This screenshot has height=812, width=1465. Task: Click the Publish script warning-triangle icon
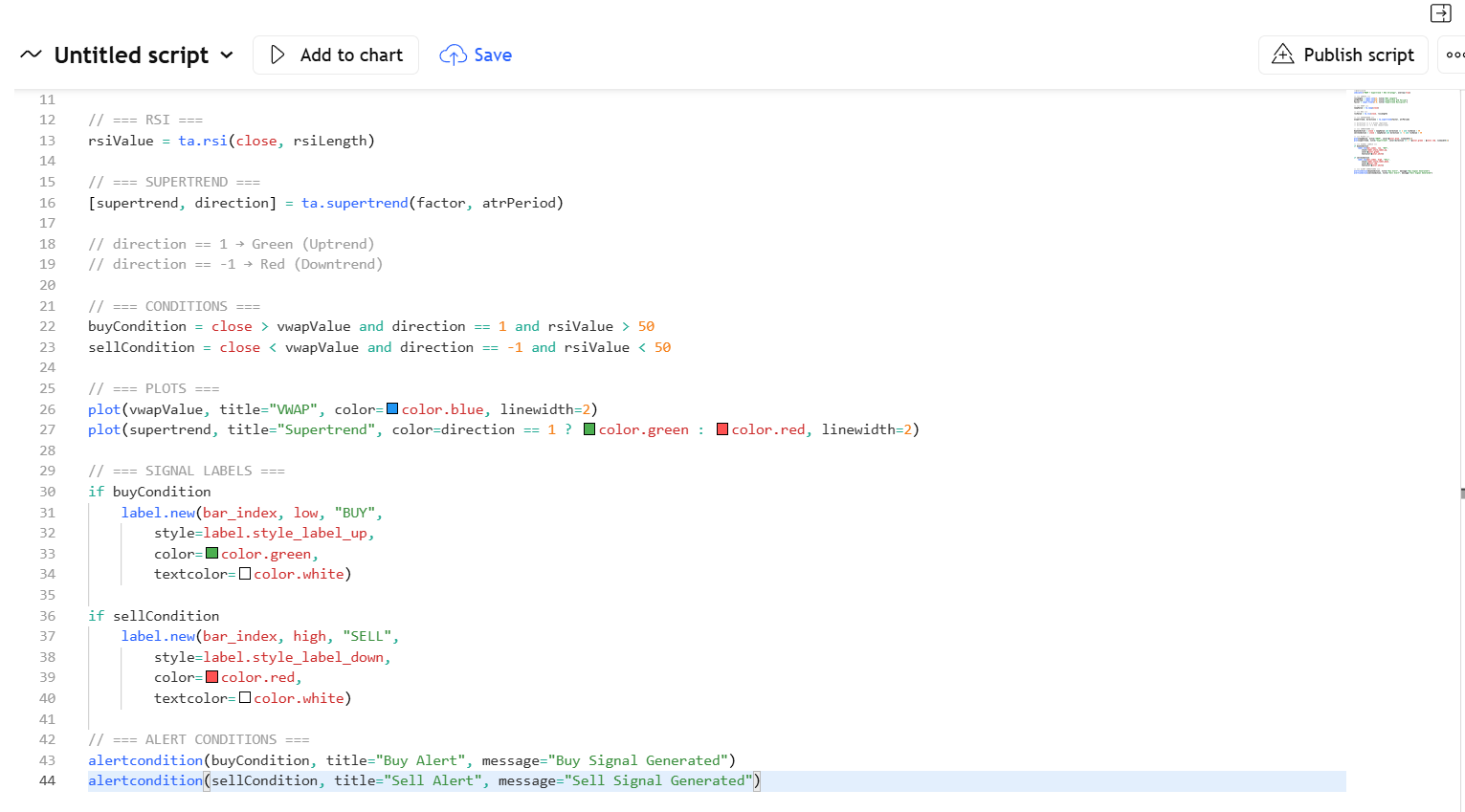[1282, 55]
